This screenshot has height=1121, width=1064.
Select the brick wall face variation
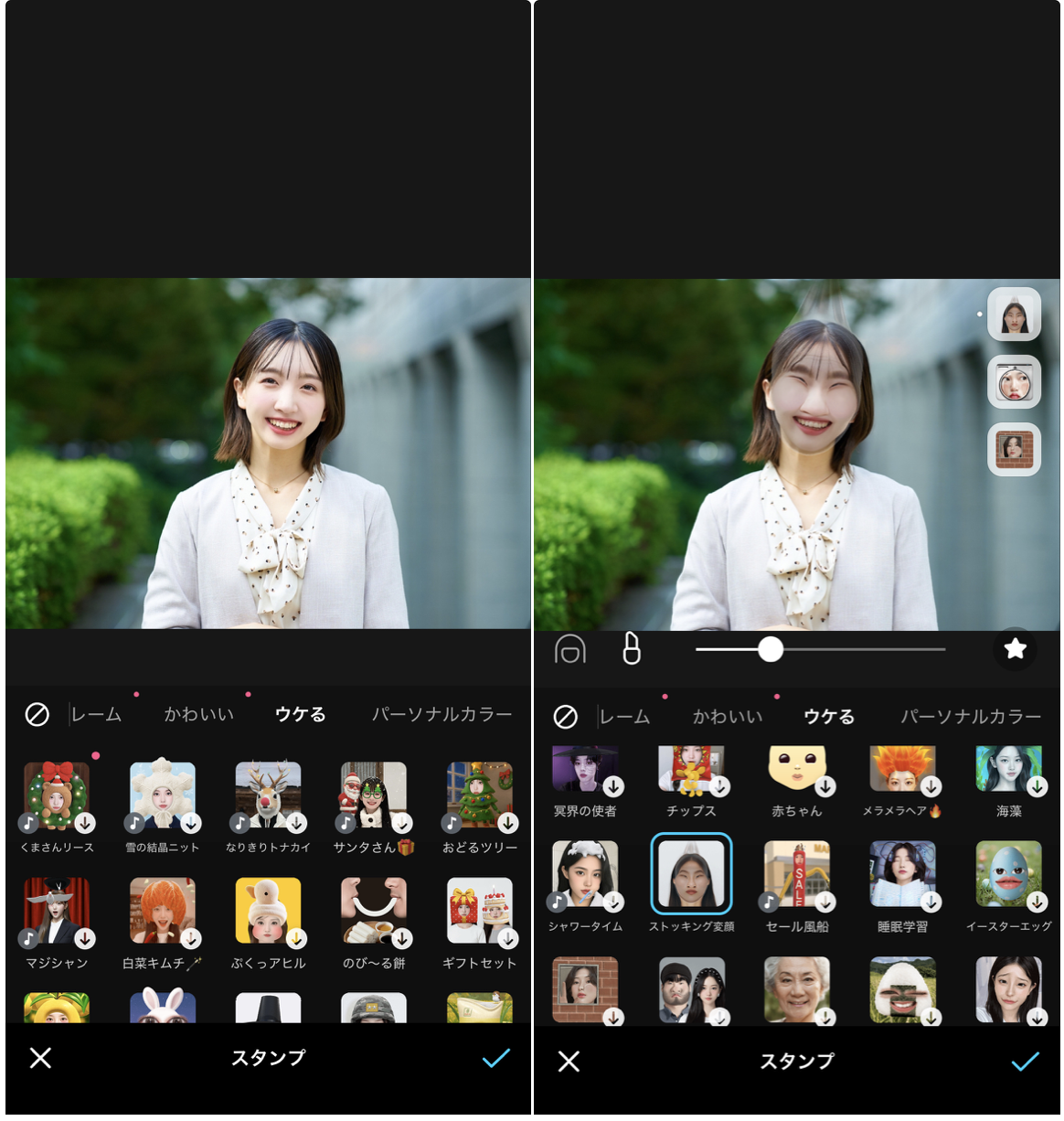[1014, 450]
